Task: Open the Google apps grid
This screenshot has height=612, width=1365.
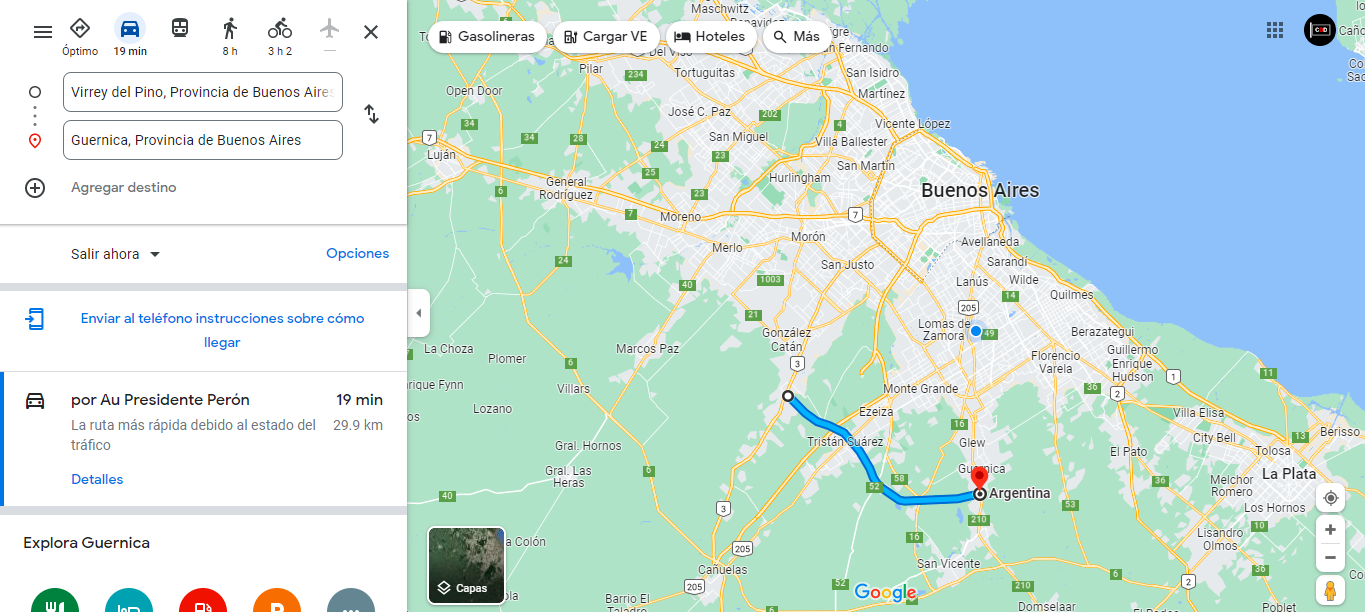Action: [1275, 30]
